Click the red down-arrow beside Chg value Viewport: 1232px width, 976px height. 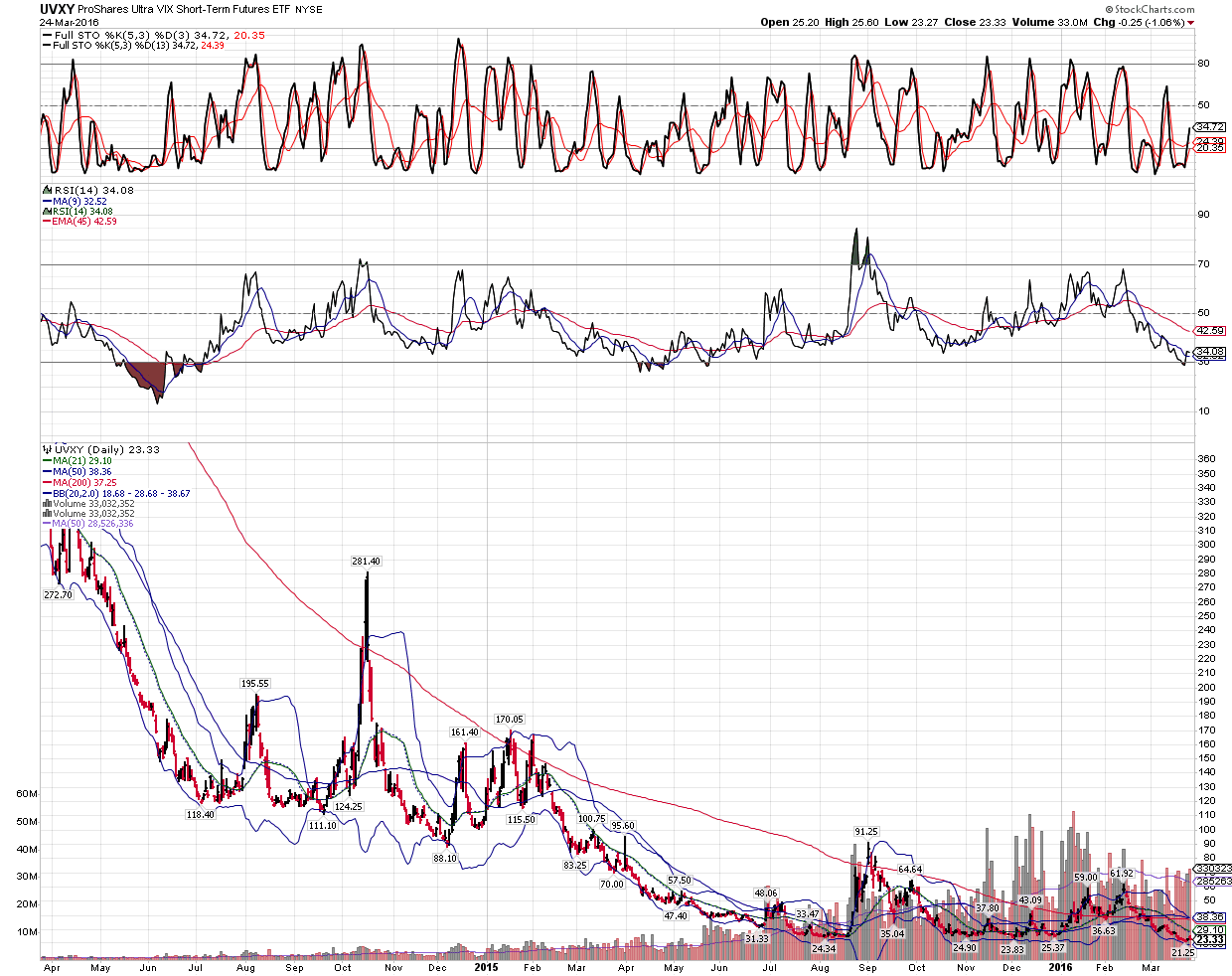1190,23
